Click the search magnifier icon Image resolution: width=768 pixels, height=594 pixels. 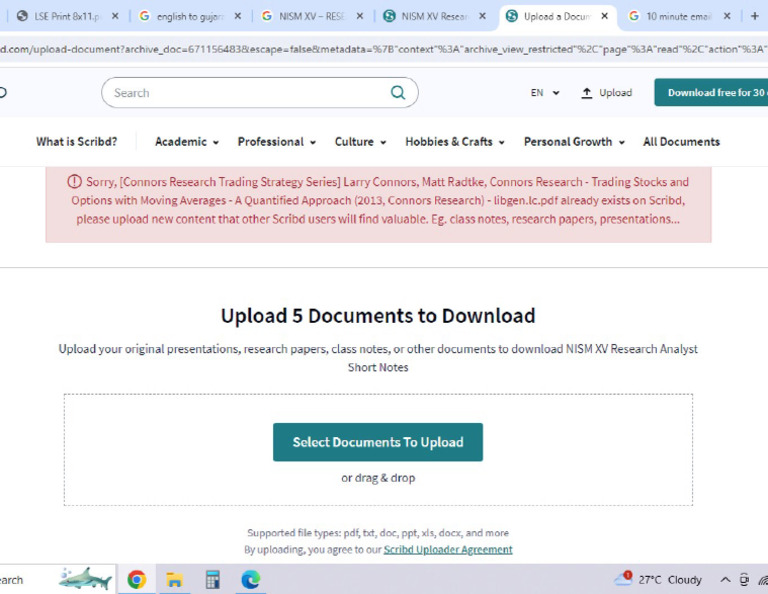pyautogui.click(x=398, y=93)
